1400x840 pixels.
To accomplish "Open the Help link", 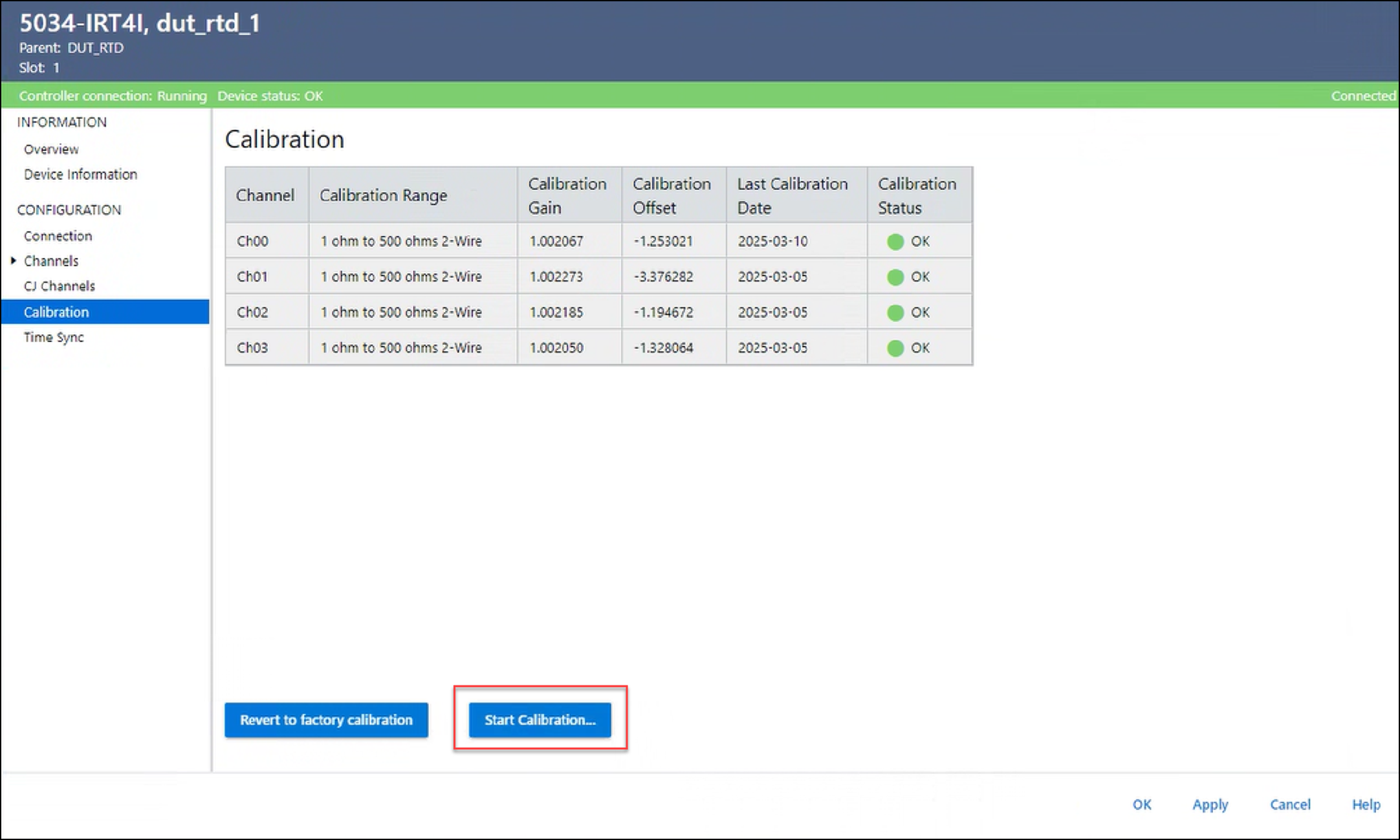I will [1366, 804].
